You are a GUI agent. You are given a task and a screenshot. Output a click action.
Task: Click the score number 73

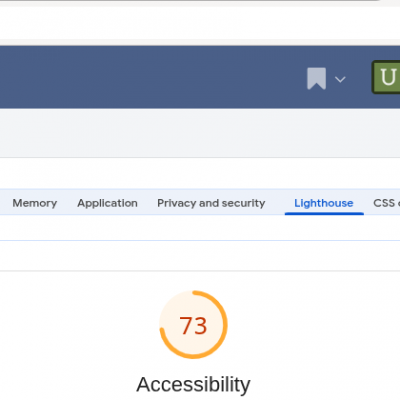tap(193, 325)
